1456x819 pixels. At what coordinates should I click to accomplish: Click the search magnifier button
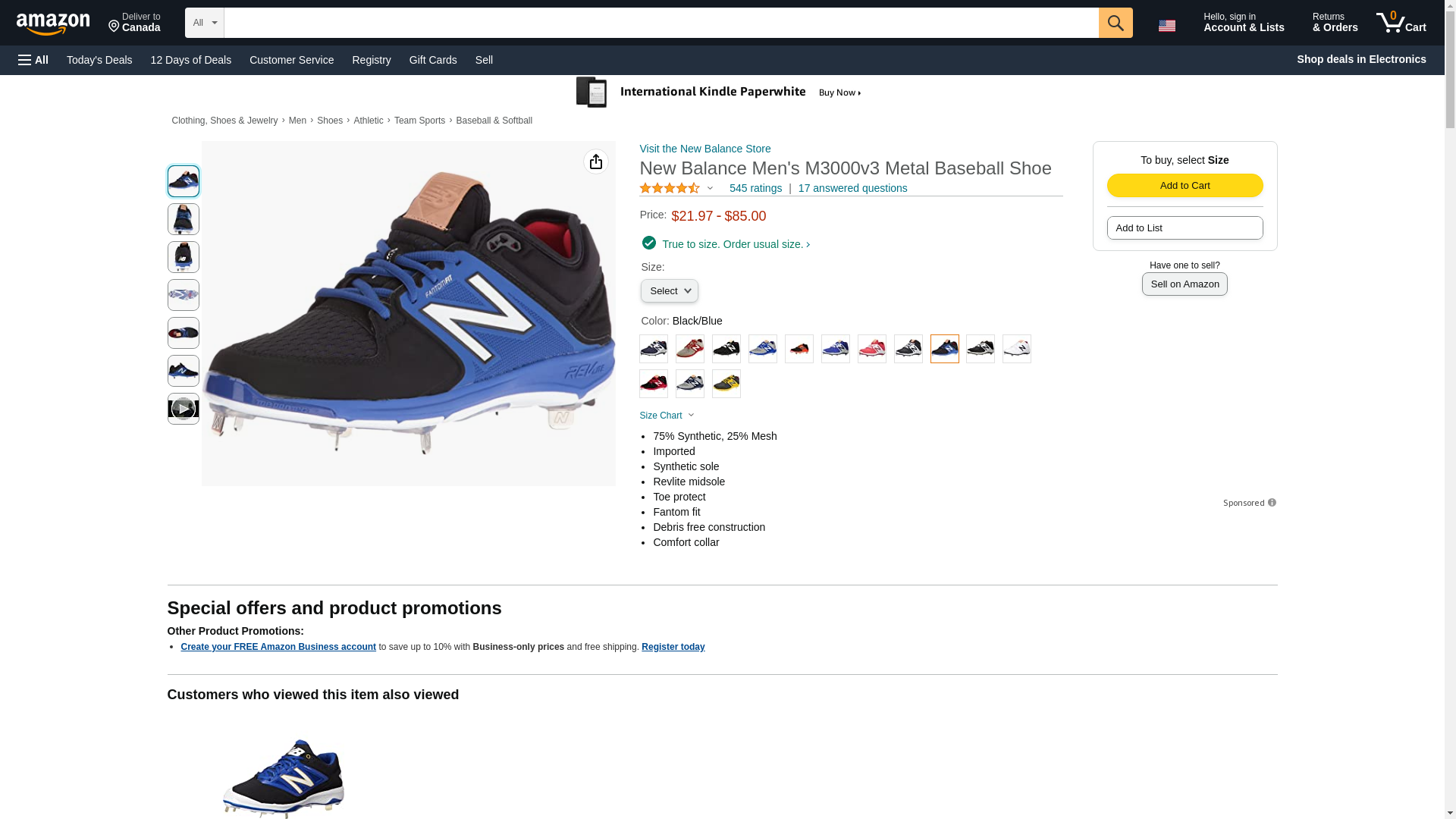1115,23
